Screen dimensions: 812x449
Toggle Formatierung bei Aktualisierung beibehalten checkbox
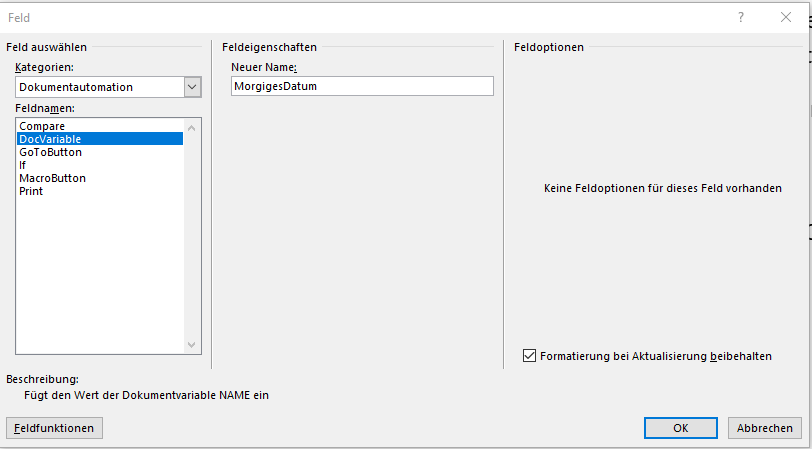529,355
